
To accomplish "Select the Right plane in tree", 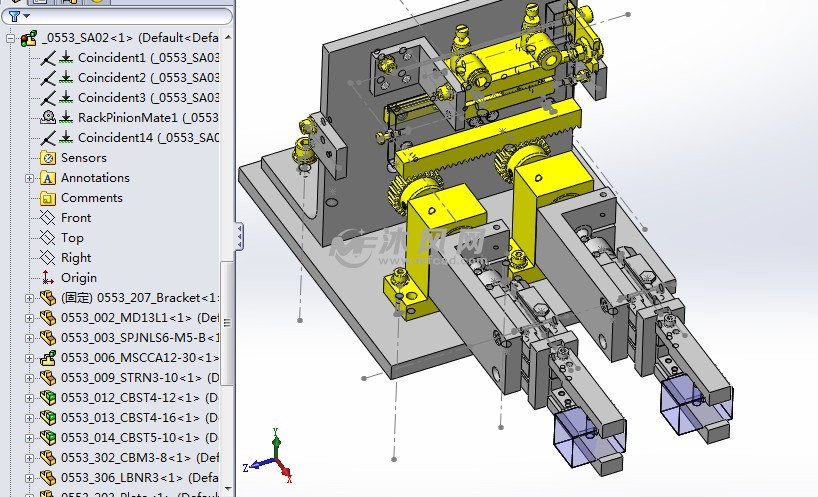I will pyautogui.click(x=76, y=258).
